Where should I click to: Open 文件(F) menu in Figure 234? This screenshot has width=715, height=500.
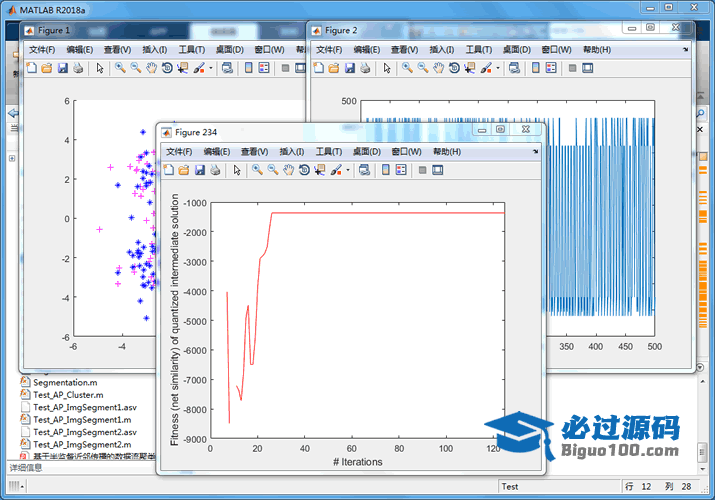[179, 151]
